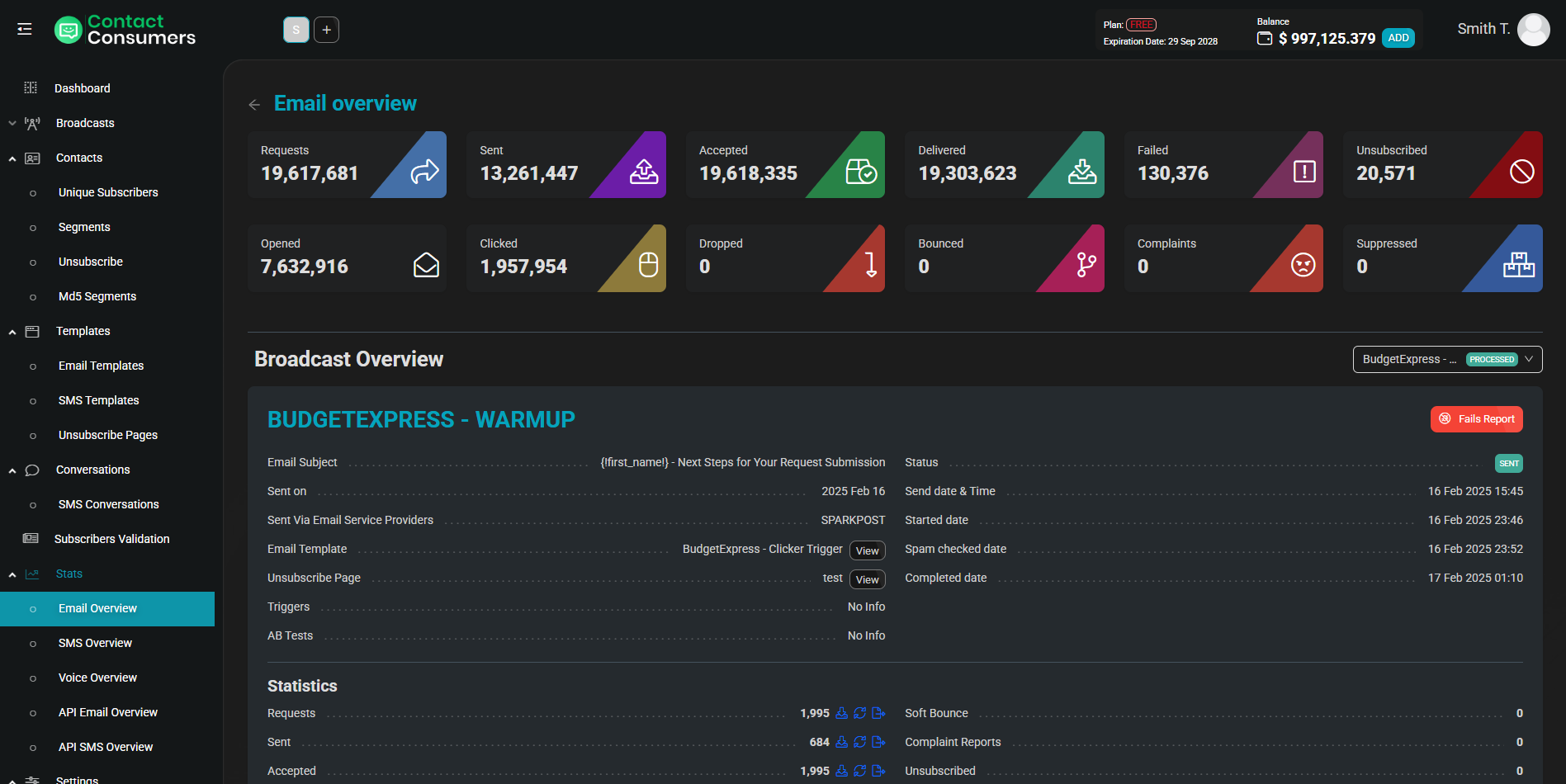Open Md5 Segments page
Viewport: 1566px width, 784px height.
tap(97, 296)
